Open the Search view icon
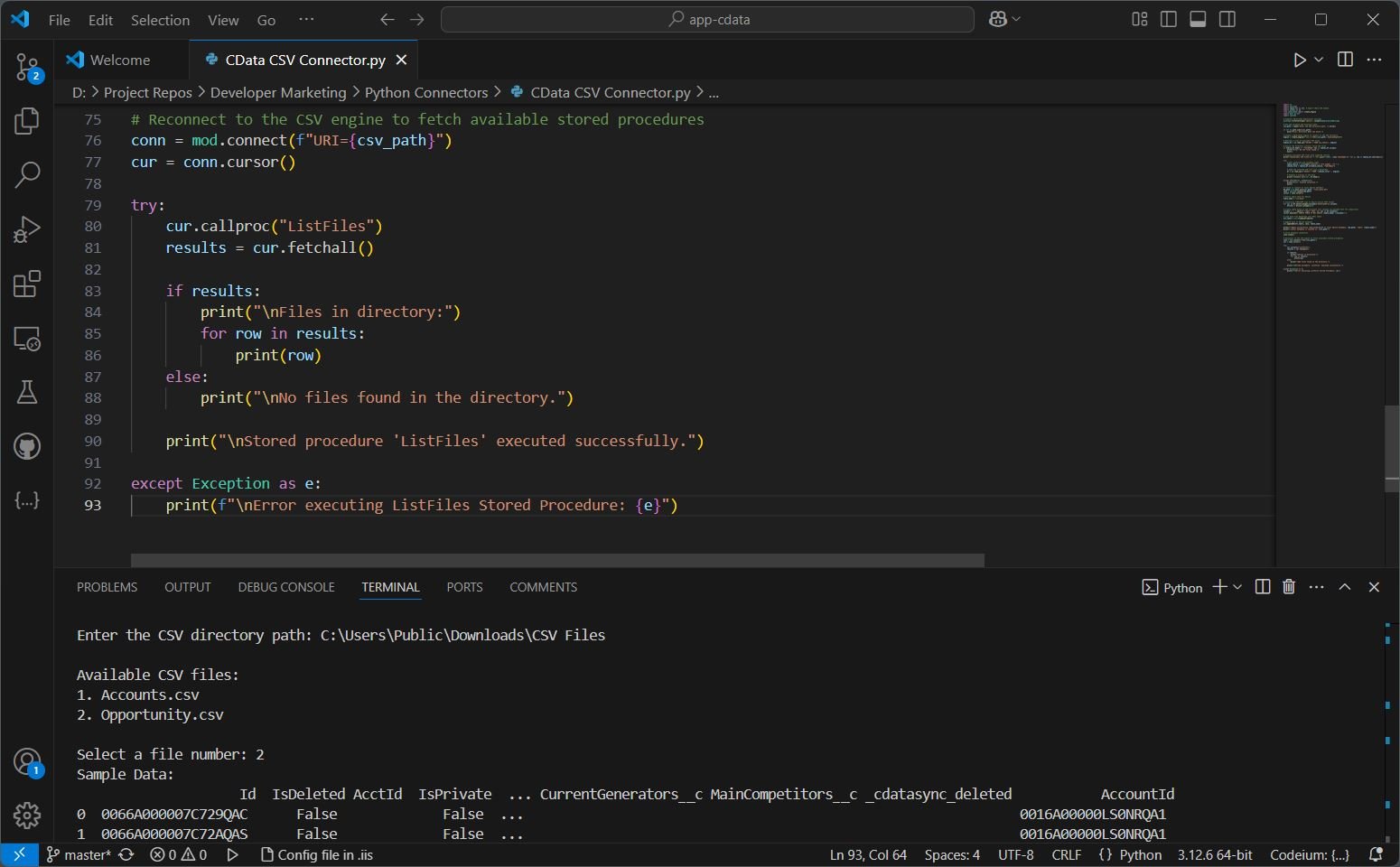 click(27, 174)
